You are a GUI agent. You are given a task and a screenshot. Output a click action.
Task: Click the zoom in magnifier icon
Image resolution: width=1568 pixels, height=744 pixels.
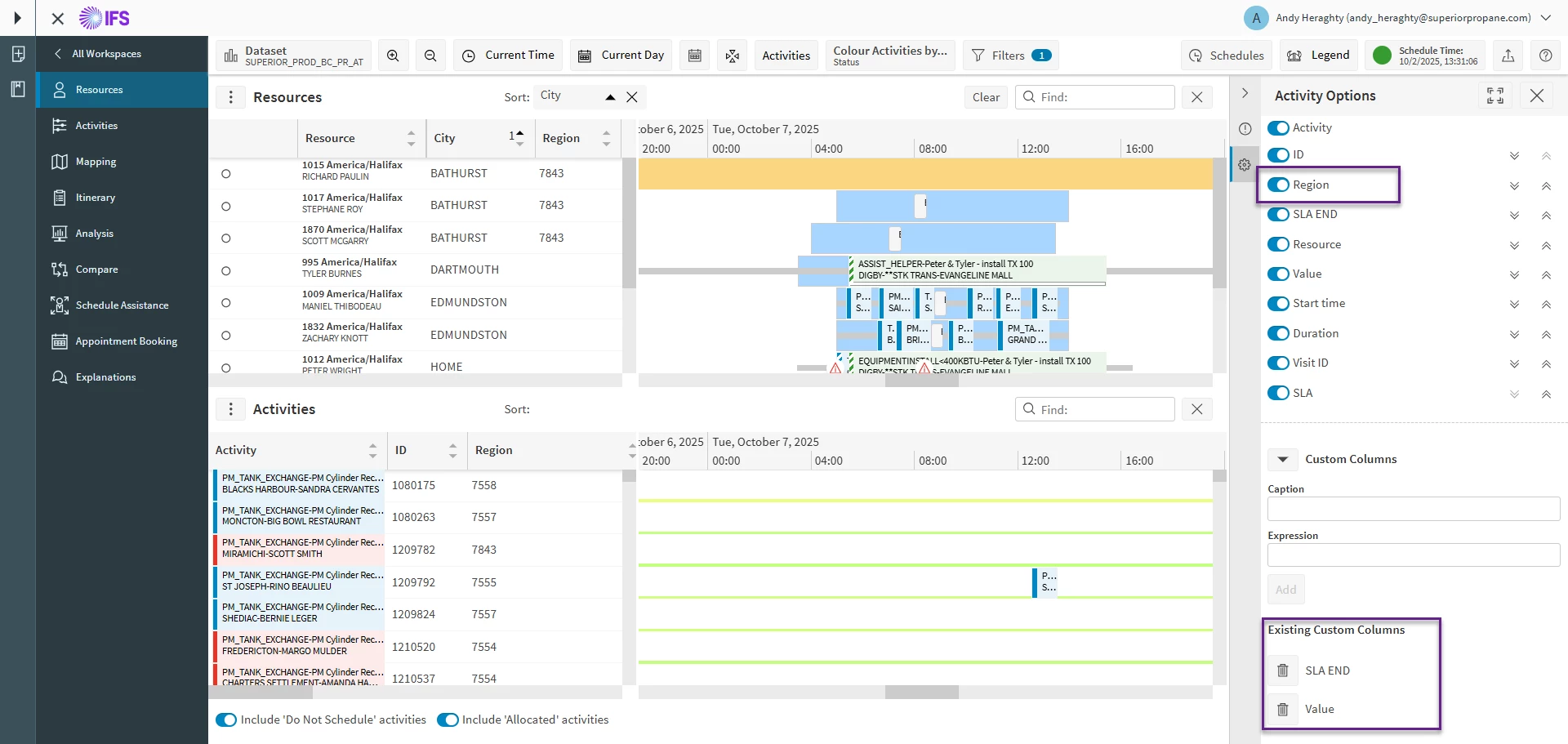393,56
